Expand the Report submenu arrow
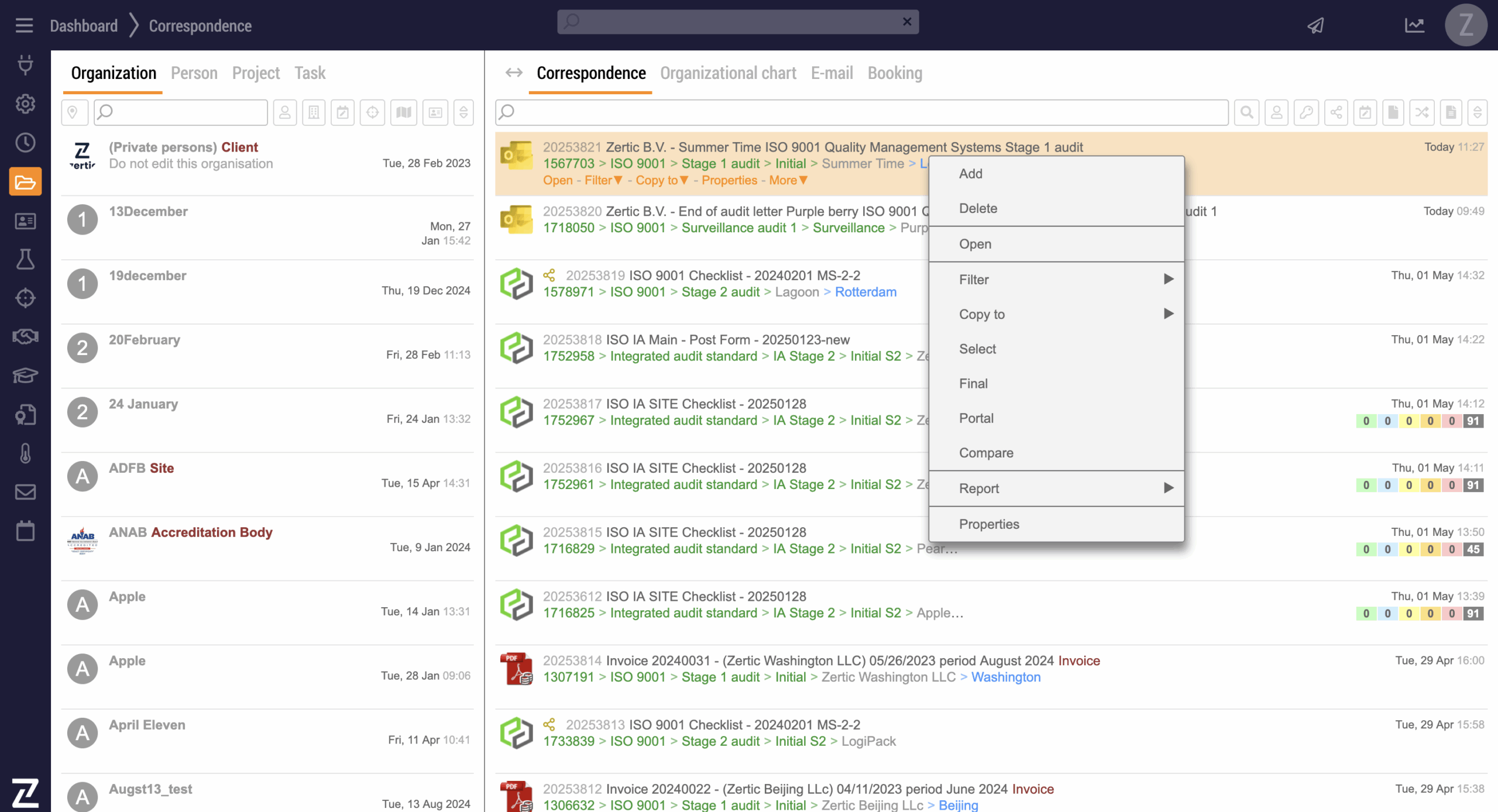Image resolution: width=1498 pixels, height=812 pixels. (1168, 488)
